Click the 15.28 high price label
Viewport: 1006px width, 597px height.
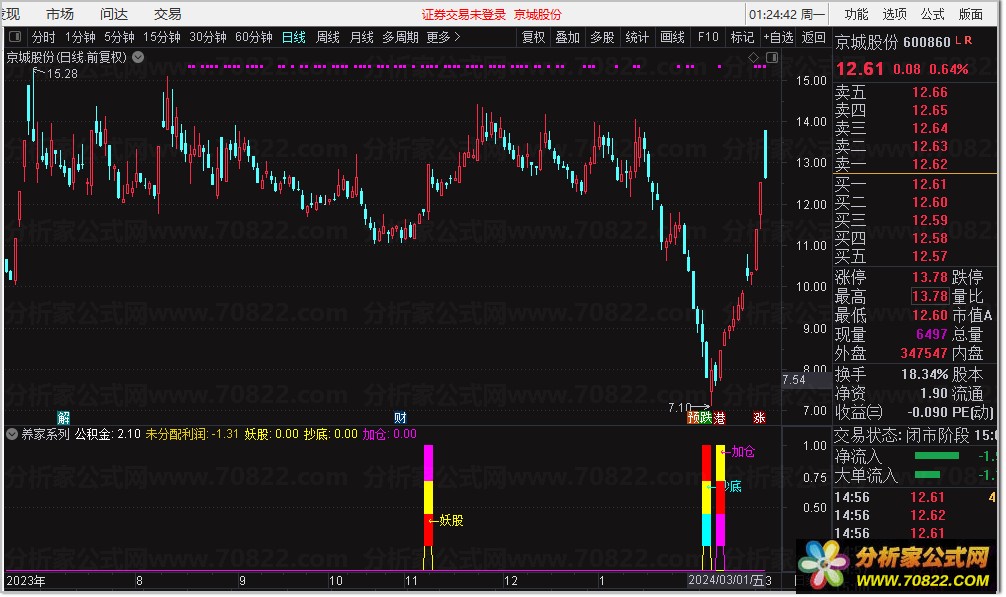coord(62,74)
